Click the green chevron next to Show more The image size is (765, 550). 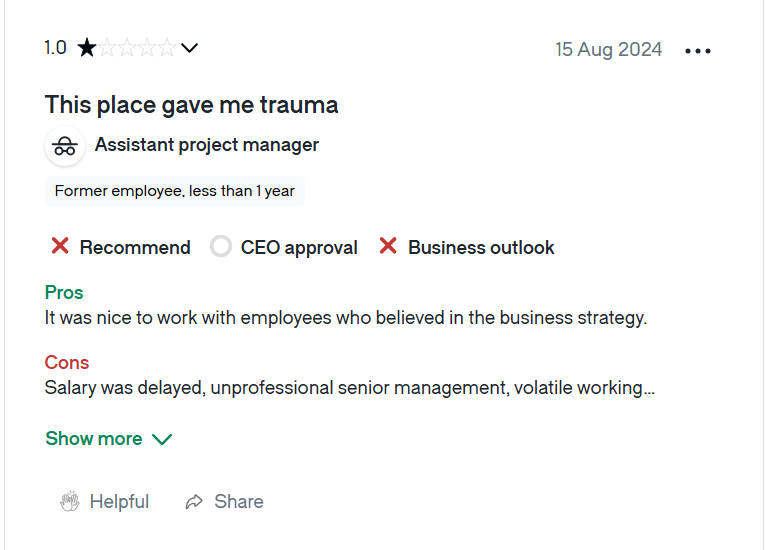pos(162,439)
